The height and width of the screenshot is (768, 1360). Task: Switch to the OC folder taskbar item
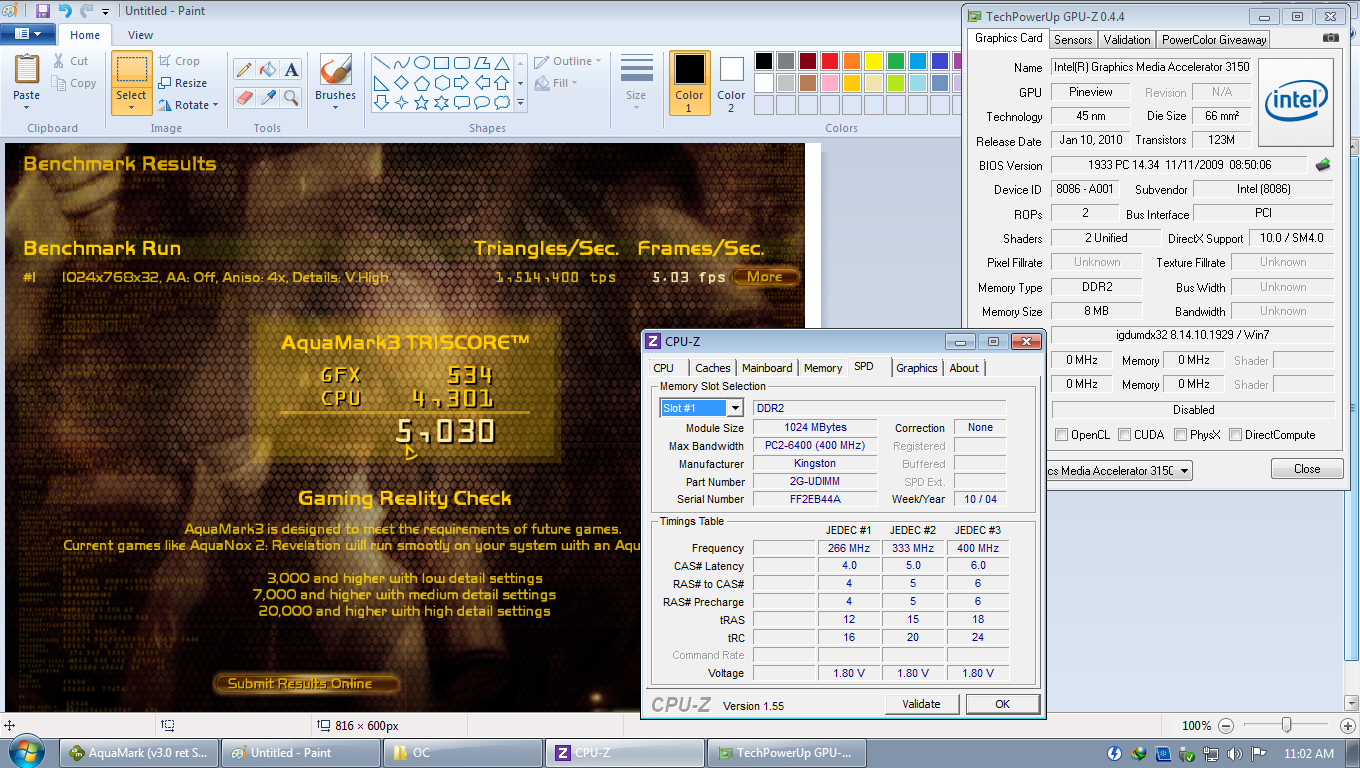tap(463, 753)
